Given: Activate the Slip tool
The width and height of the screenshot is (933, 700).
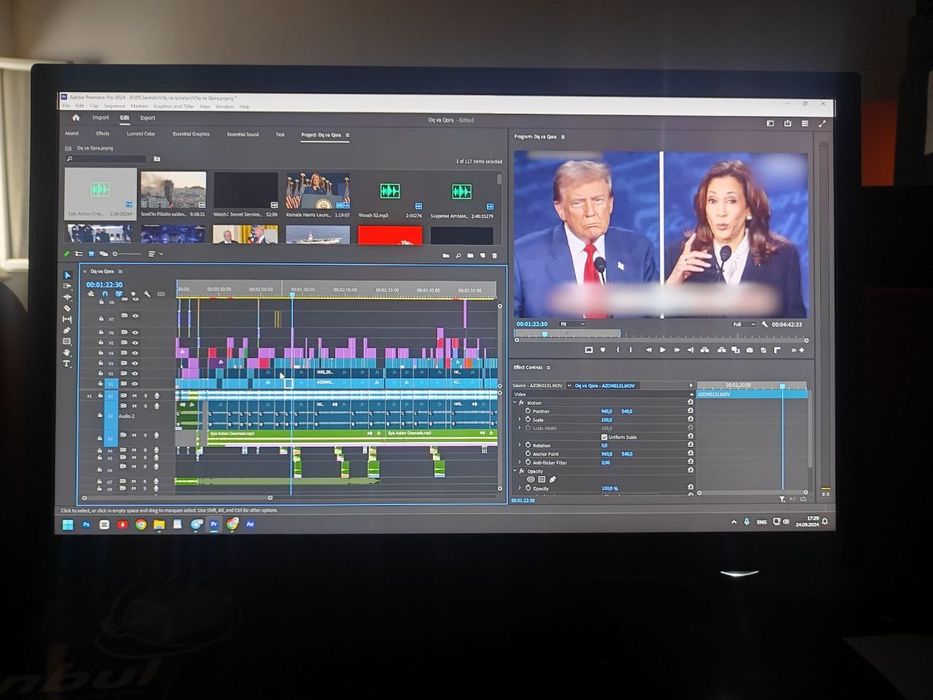Looking at the screenshot, I should (x=67, y=319).
